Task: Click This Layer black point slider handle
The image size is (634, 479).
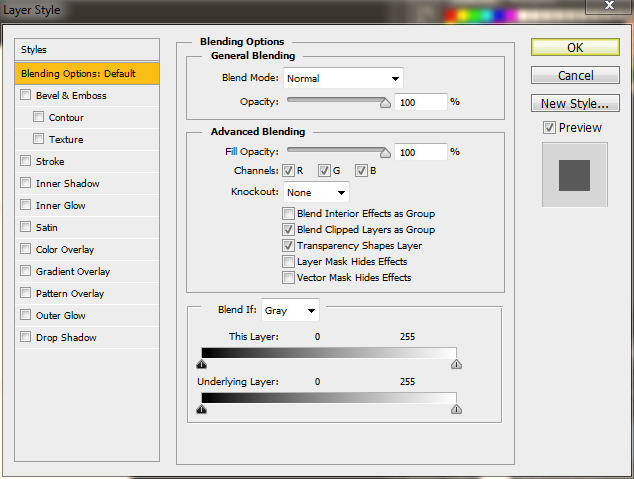Action: 201,364
